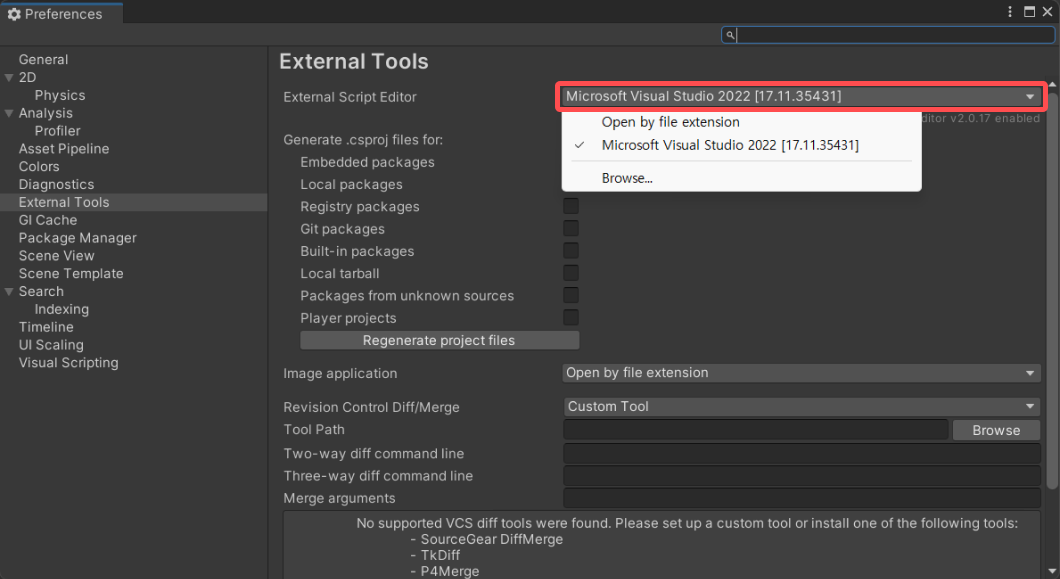Open the three-dot window options menu
Viewport: 1060px width, 579px height.
pyautogui.click(x=1010, y=11)
